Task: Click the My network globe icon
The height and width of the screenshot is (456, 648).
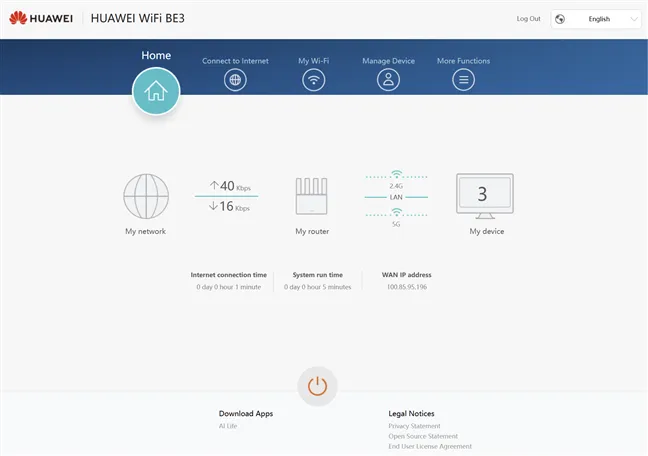Action: 146,196
